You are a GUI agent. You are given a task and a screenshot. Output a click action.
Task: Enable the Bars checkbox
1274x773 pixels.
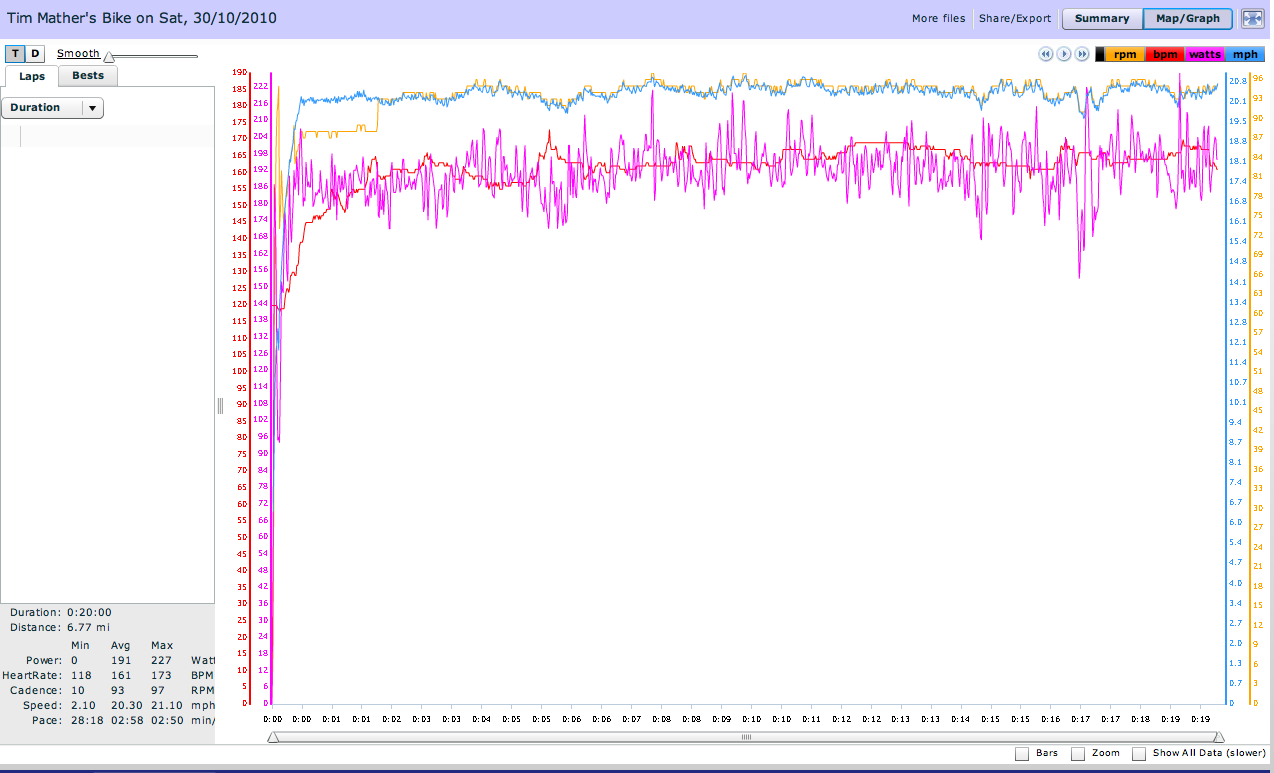coord(1022,753)
